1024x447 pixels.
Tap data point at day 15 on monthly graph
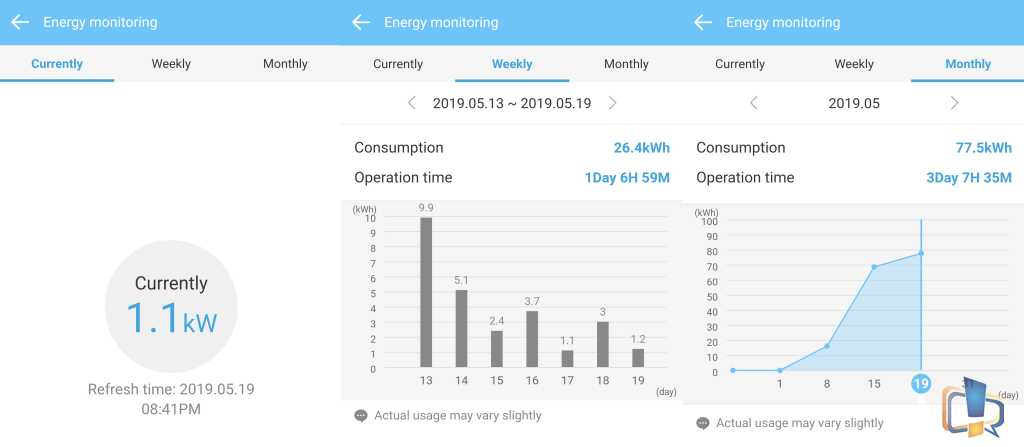coord(874,267)
